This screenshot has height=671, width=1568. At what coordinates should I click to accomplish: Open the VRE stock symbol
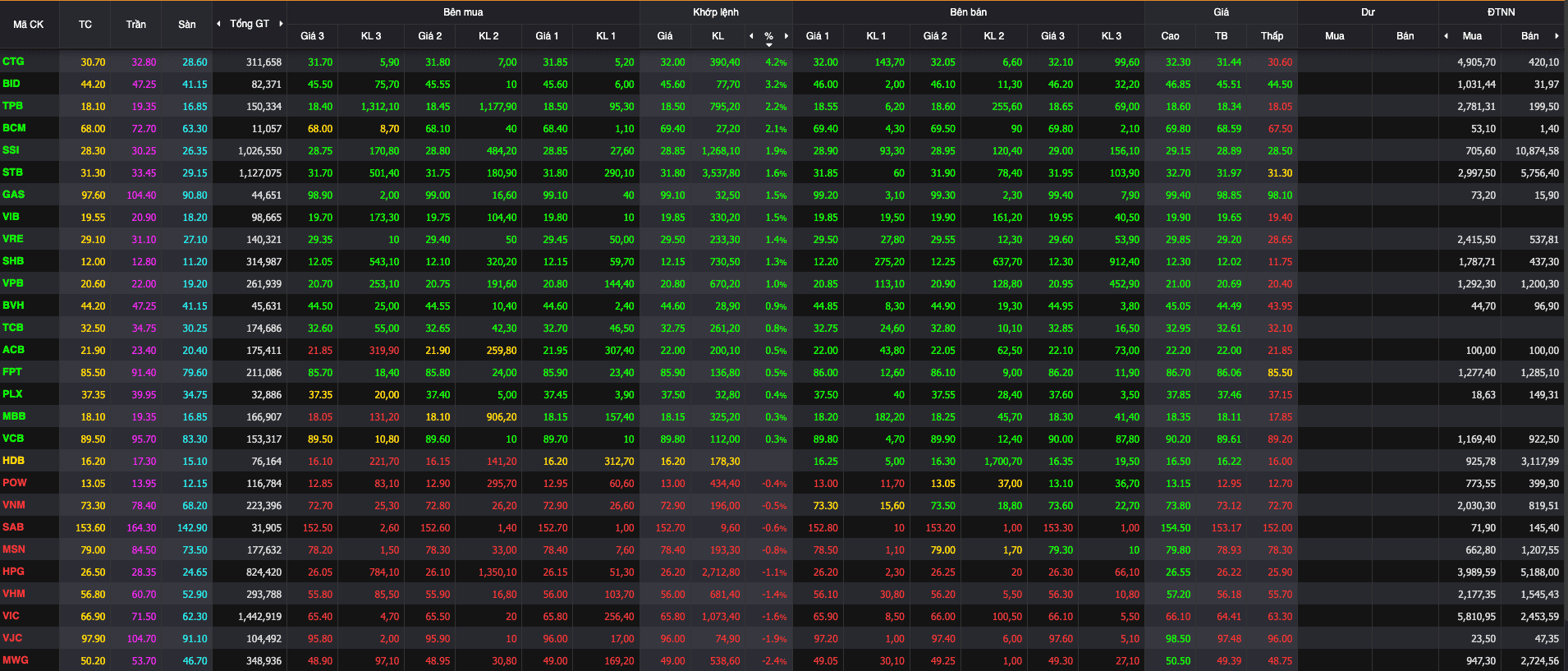pos(13,239)
